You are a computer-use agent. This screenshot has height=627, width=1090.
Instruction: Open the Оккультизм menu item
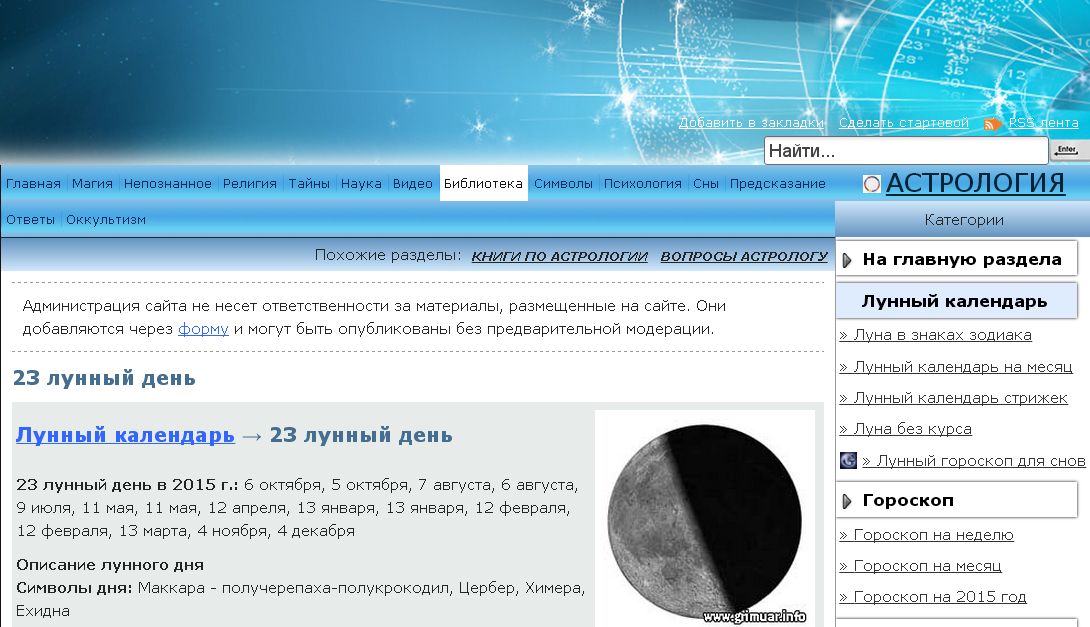pos(106,220)
